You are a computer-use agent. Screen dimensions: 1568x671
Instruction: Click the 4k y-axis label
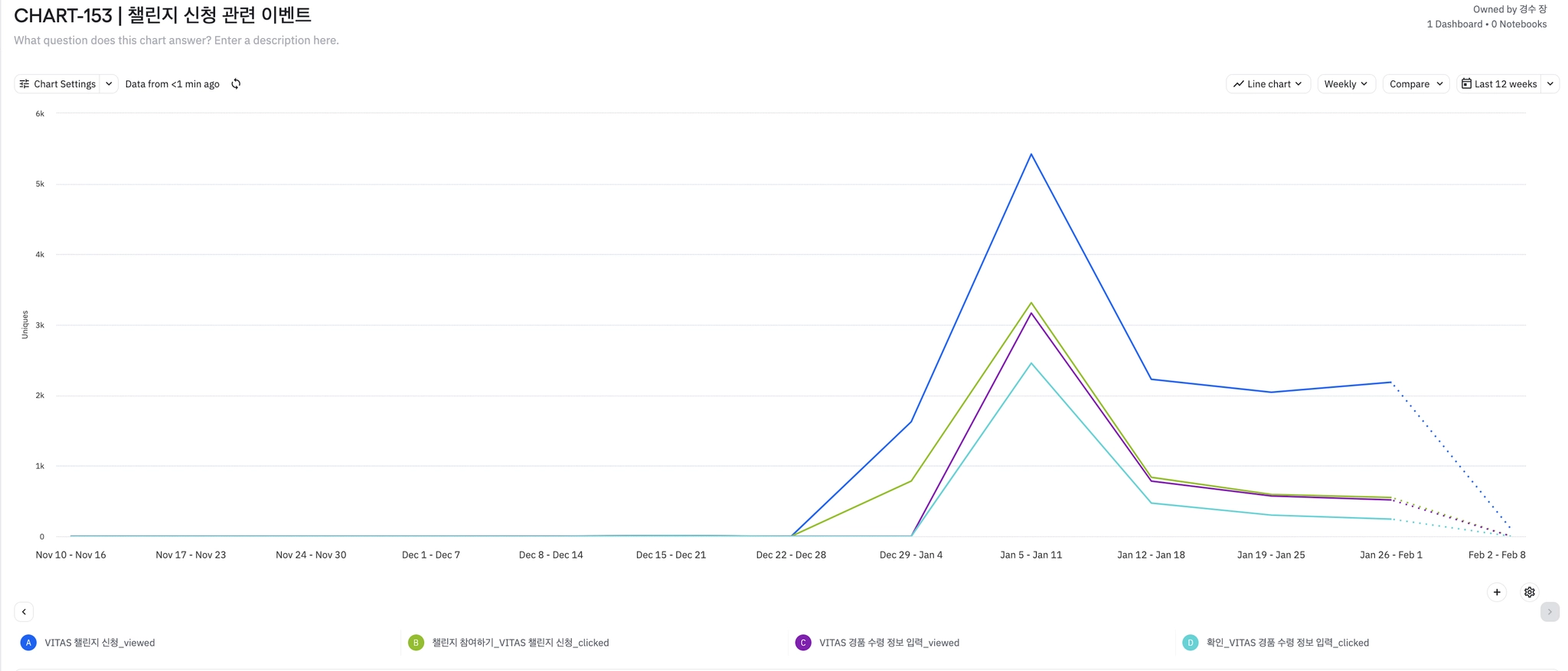point(40,255)
